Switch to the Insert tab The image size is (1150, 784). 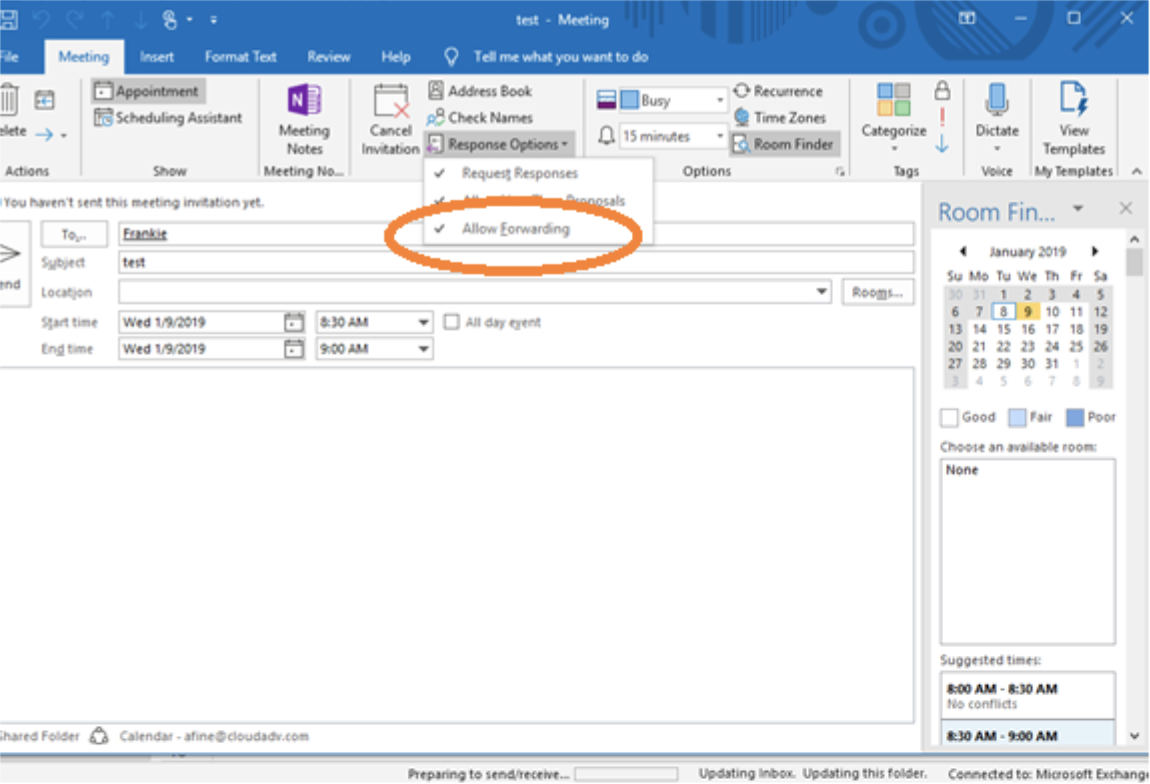pyautogui.click(x=157, y=57)
